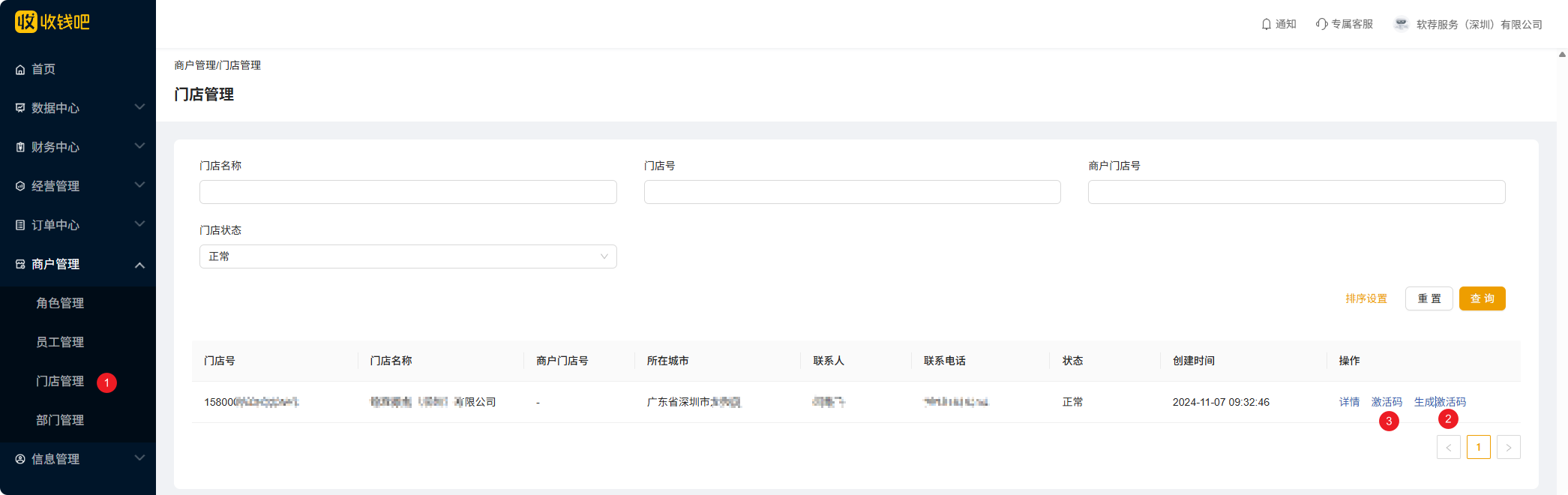Click the 状态 column header
Viewport: 1568px width, 495px height.
[1072, 361]
